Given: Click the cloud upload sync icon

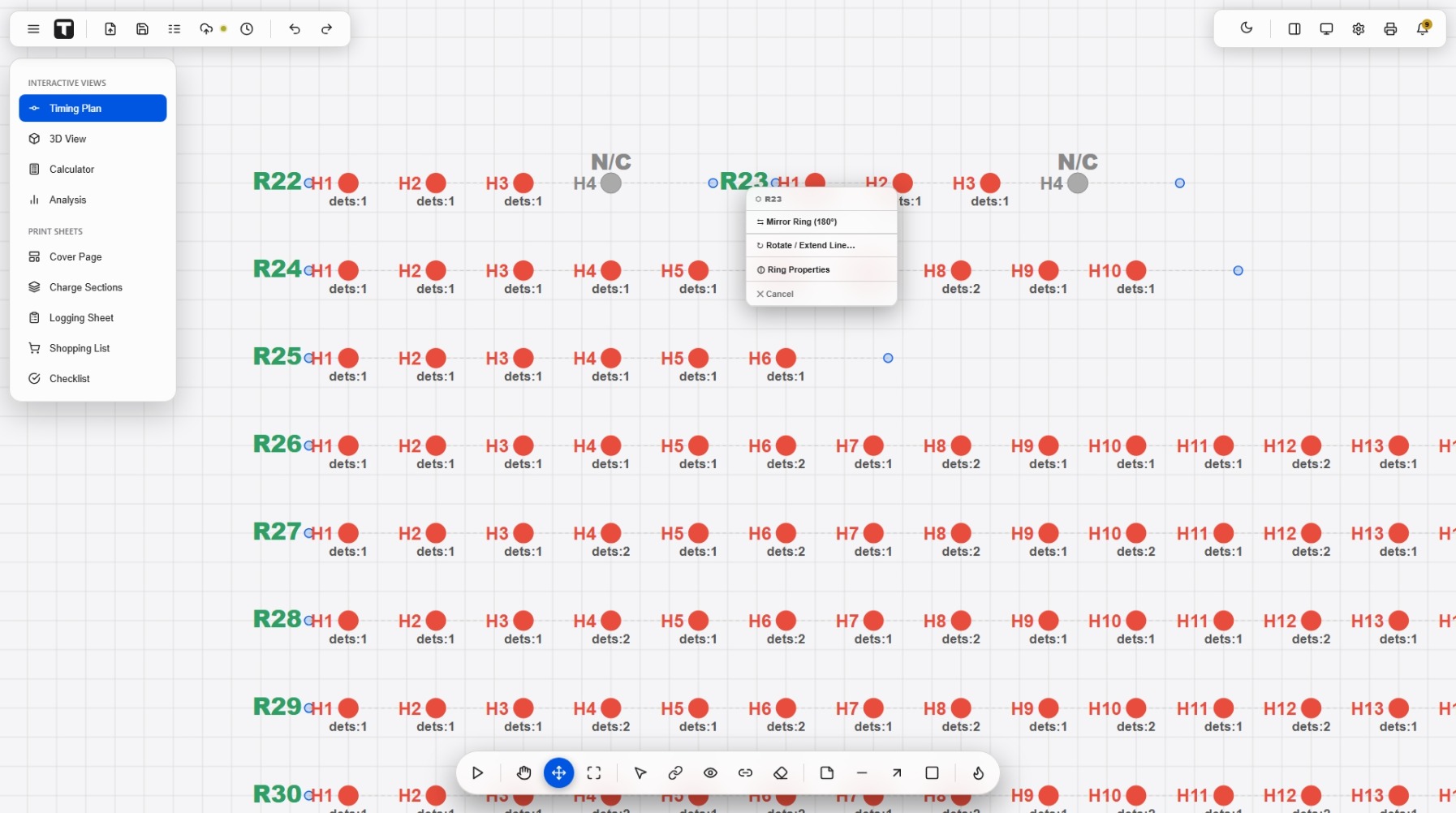Looking at the screenshot, I should [206, 29].
